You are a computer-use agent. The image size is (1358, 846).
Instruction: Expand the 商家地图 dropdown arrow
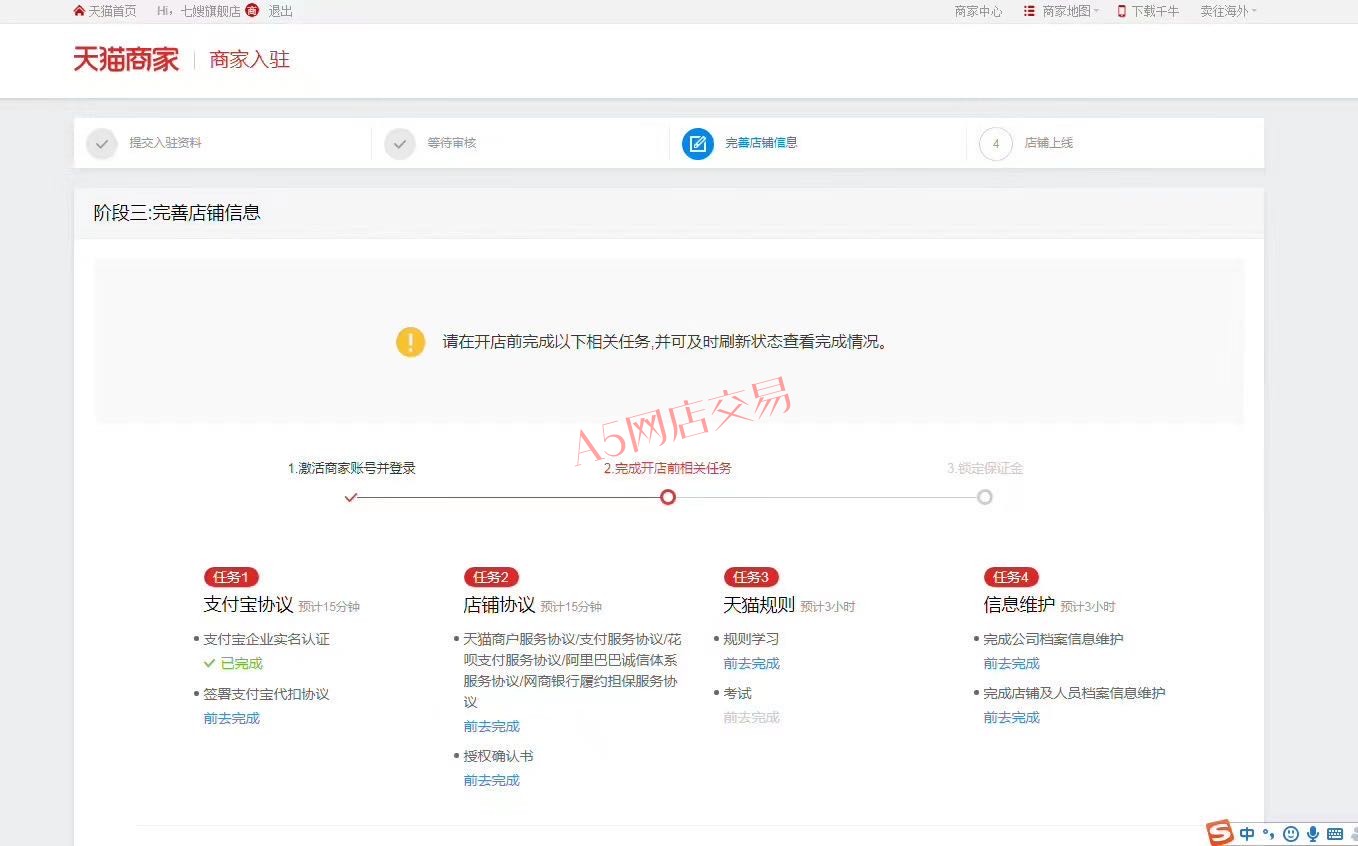(x=1097, y=11)
